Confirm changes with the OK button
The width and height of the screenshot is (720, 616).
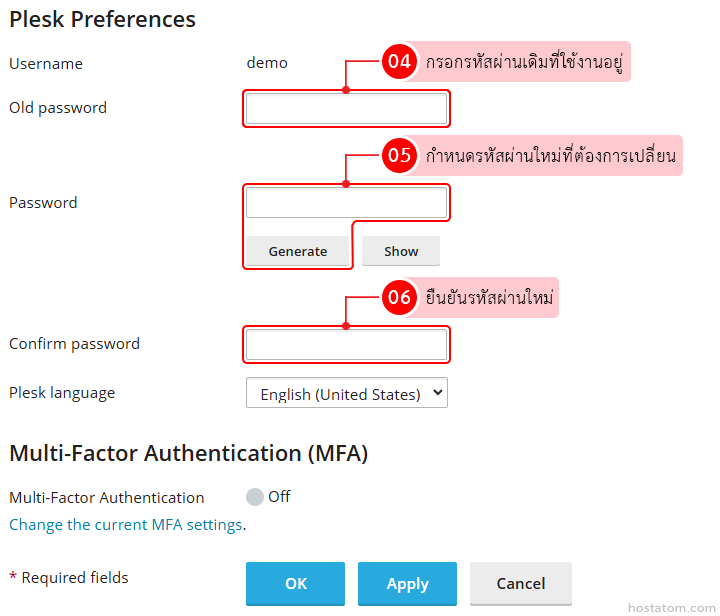(295, 583)
